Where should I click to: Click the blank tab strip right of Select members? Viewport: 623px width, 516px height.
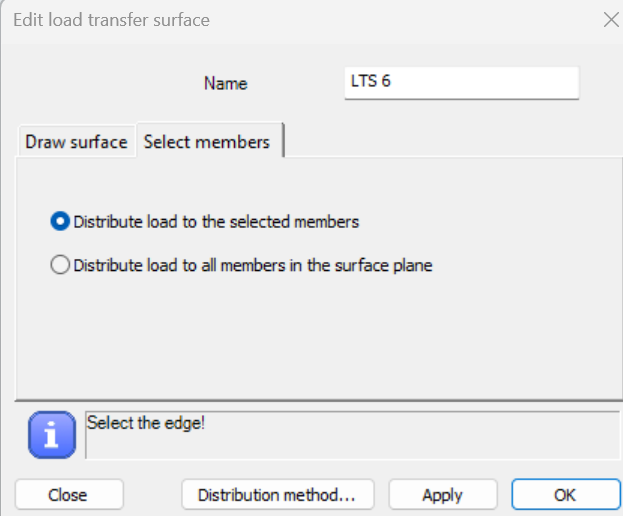(450, 142)
